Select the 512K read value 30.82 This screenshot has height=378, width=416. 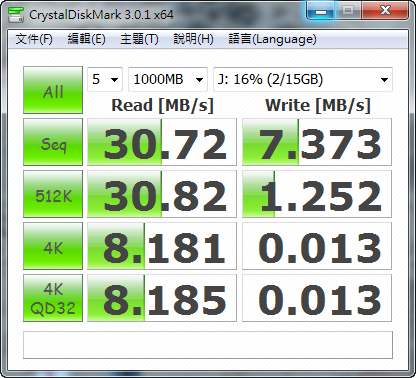[162, 194]
